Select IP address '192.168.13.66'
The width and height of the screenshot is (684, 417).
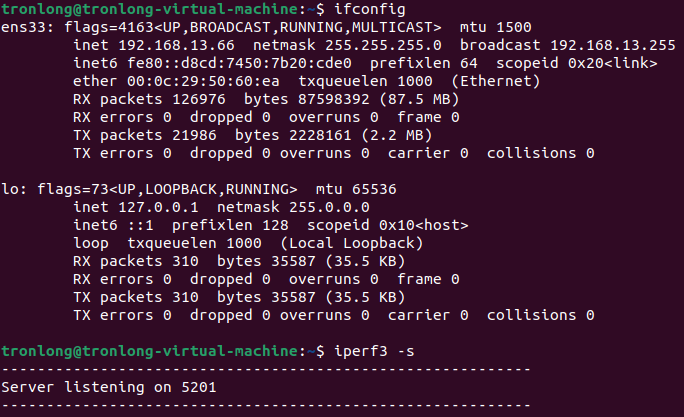tap(176, 45)
